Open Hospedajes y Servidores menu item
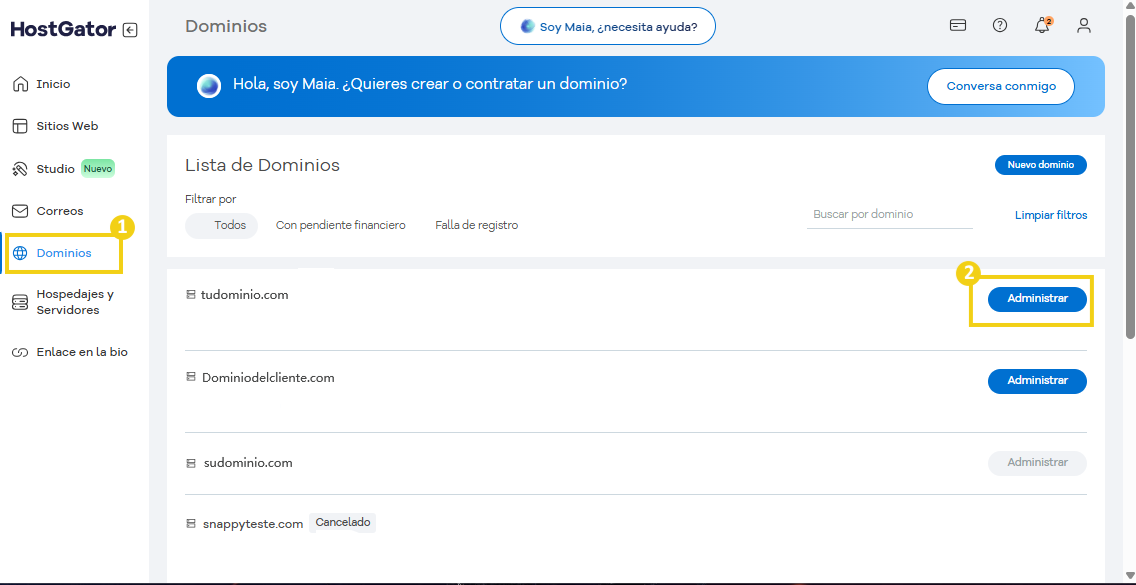Screen dimensions: 1136x585 pos(75,302)
